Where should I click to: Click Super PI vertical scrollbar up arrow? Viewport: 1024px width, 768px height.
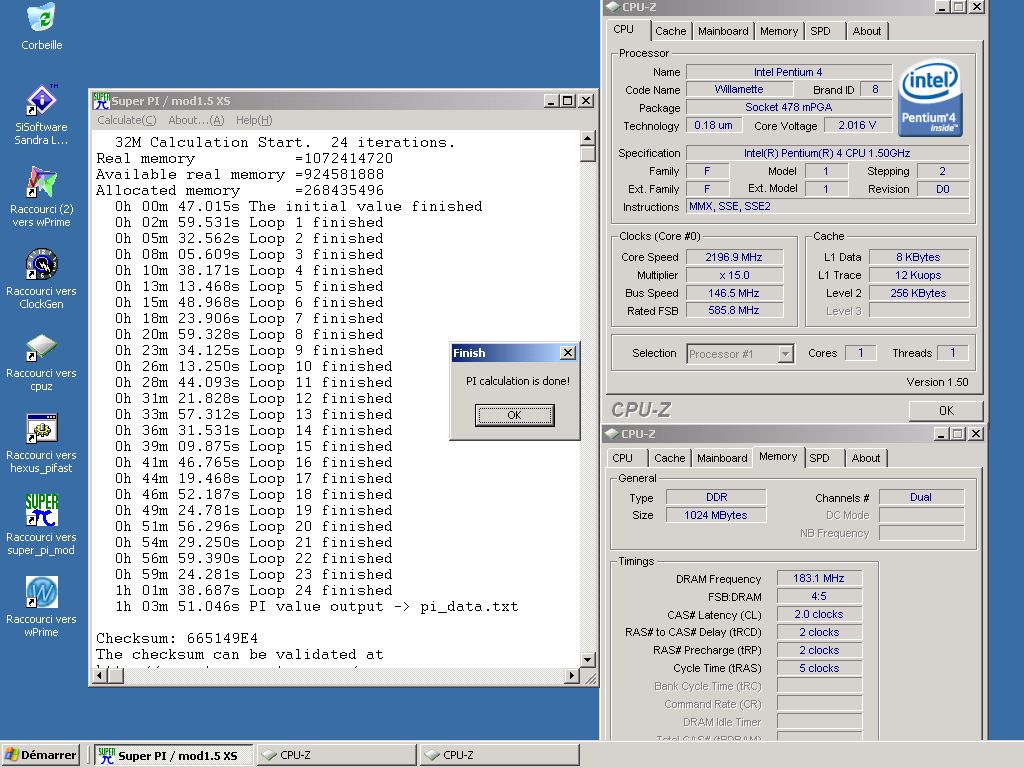[x=587, y=138]
